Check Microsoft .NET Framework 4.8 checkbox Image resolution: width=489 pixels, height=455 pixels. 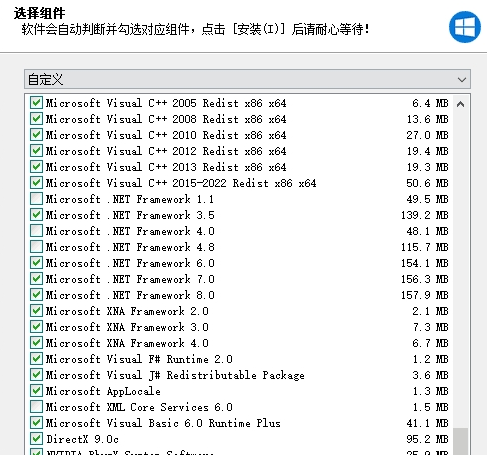click(x=36, y=247)
